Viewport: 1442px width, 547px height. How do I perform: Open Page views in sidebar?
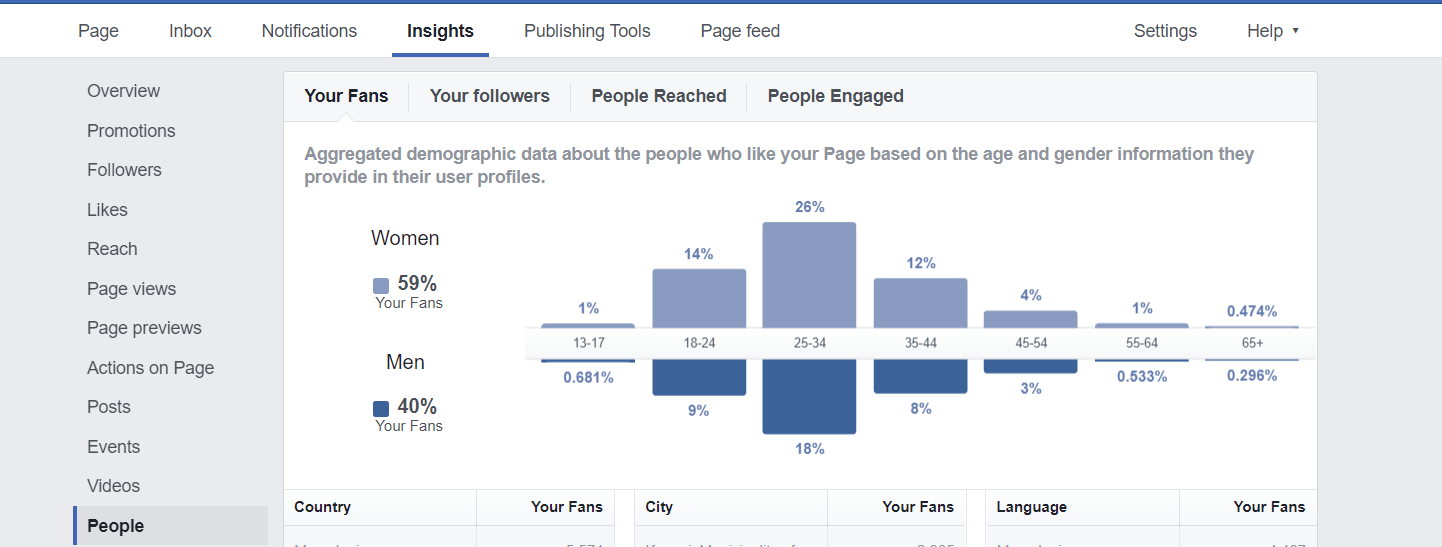[131, 289]
